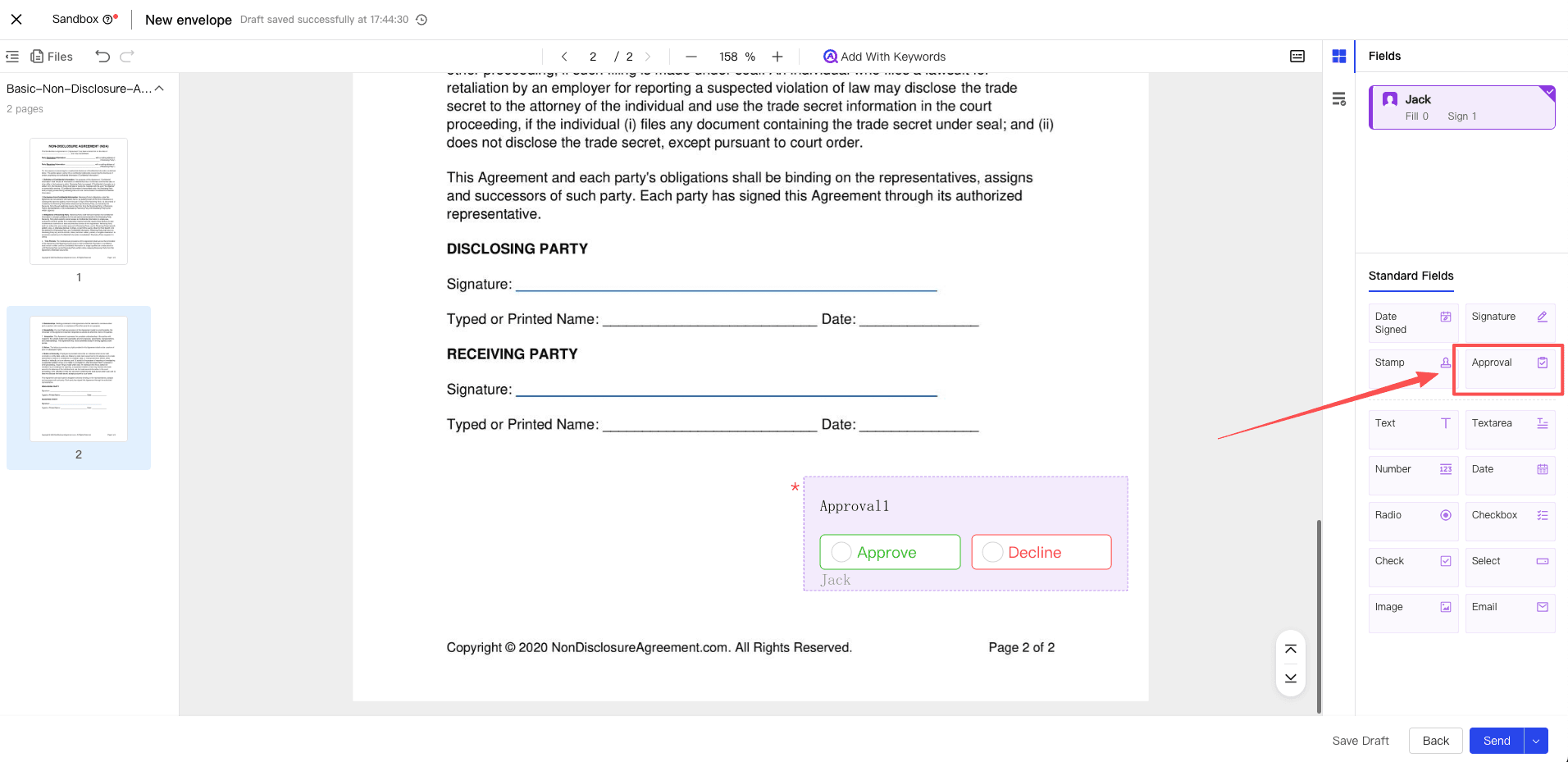1568x762 pixels.
Task: Zoom in with the plus icon
Action: click(x=777, y=57)
